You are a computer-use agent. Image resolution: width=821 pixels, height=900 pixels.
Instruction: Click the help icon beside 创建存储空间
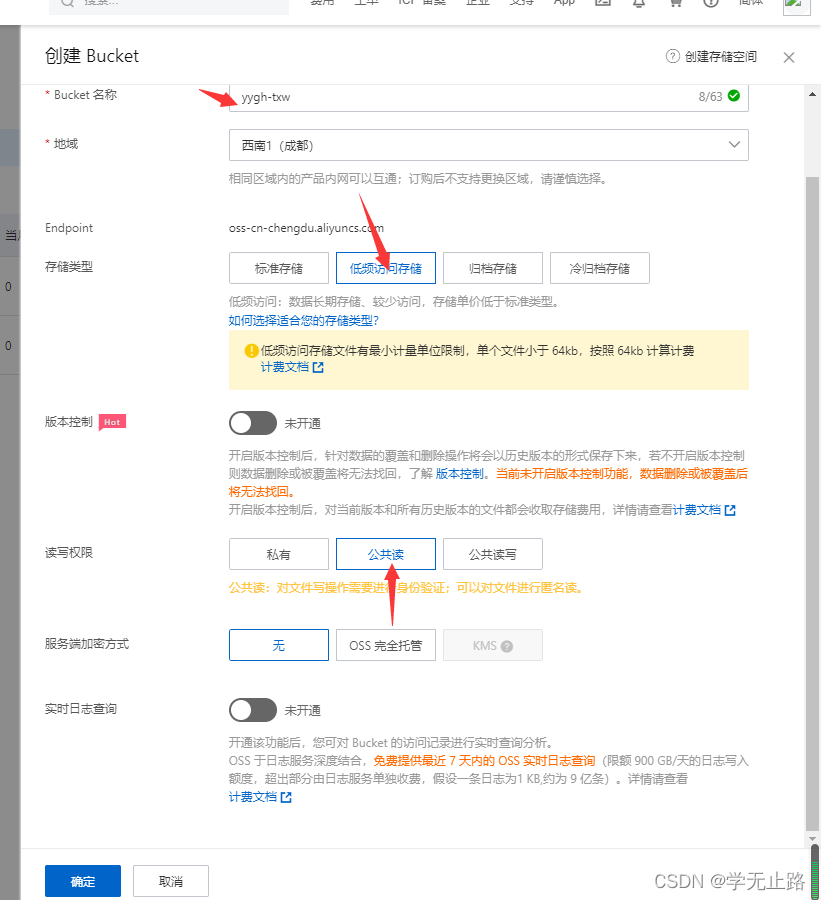coord(673,57)
